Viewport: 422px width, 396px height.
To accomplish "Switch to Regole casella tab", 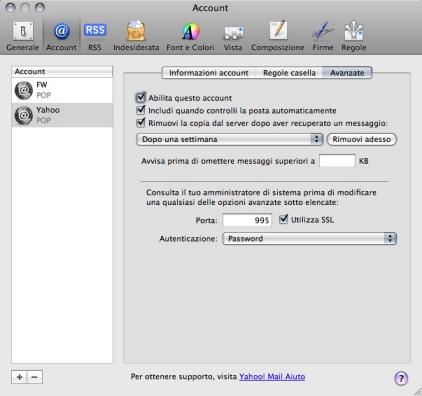I will [289, 73].
